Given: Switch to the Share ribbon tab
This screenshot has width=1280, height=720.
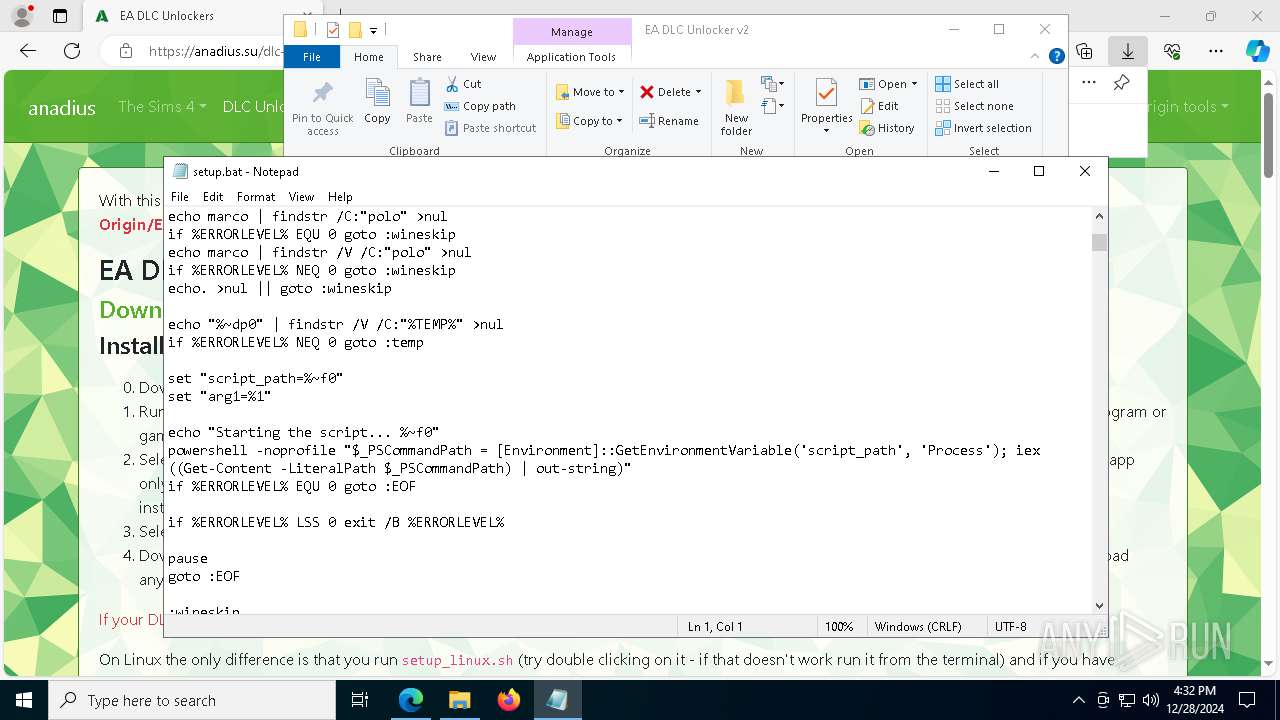Looking at the screenshot, I should coord(427,57).
